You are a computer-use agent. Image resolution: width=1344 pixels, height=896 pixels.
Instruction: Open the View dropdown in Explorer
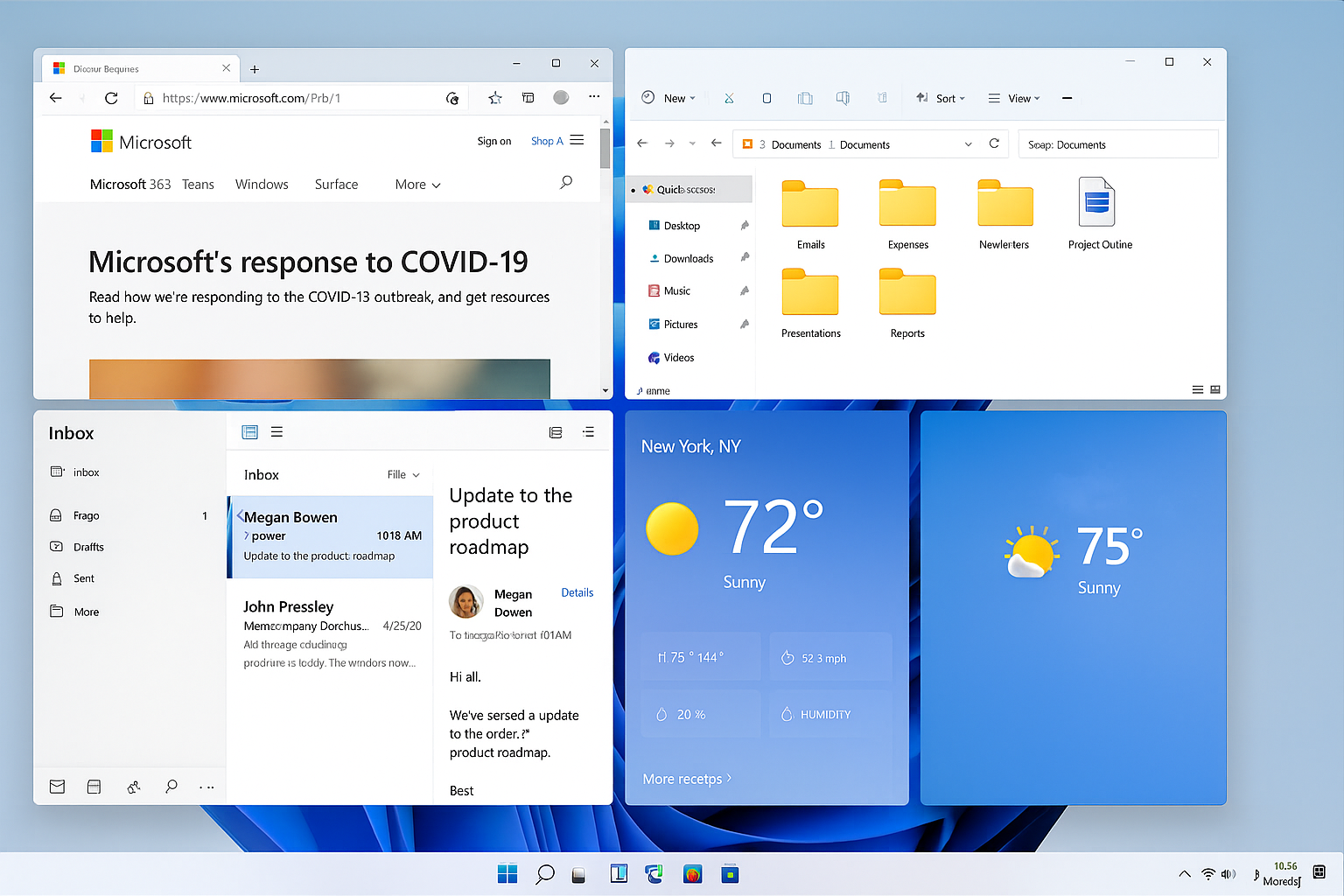coord(1014,98)
